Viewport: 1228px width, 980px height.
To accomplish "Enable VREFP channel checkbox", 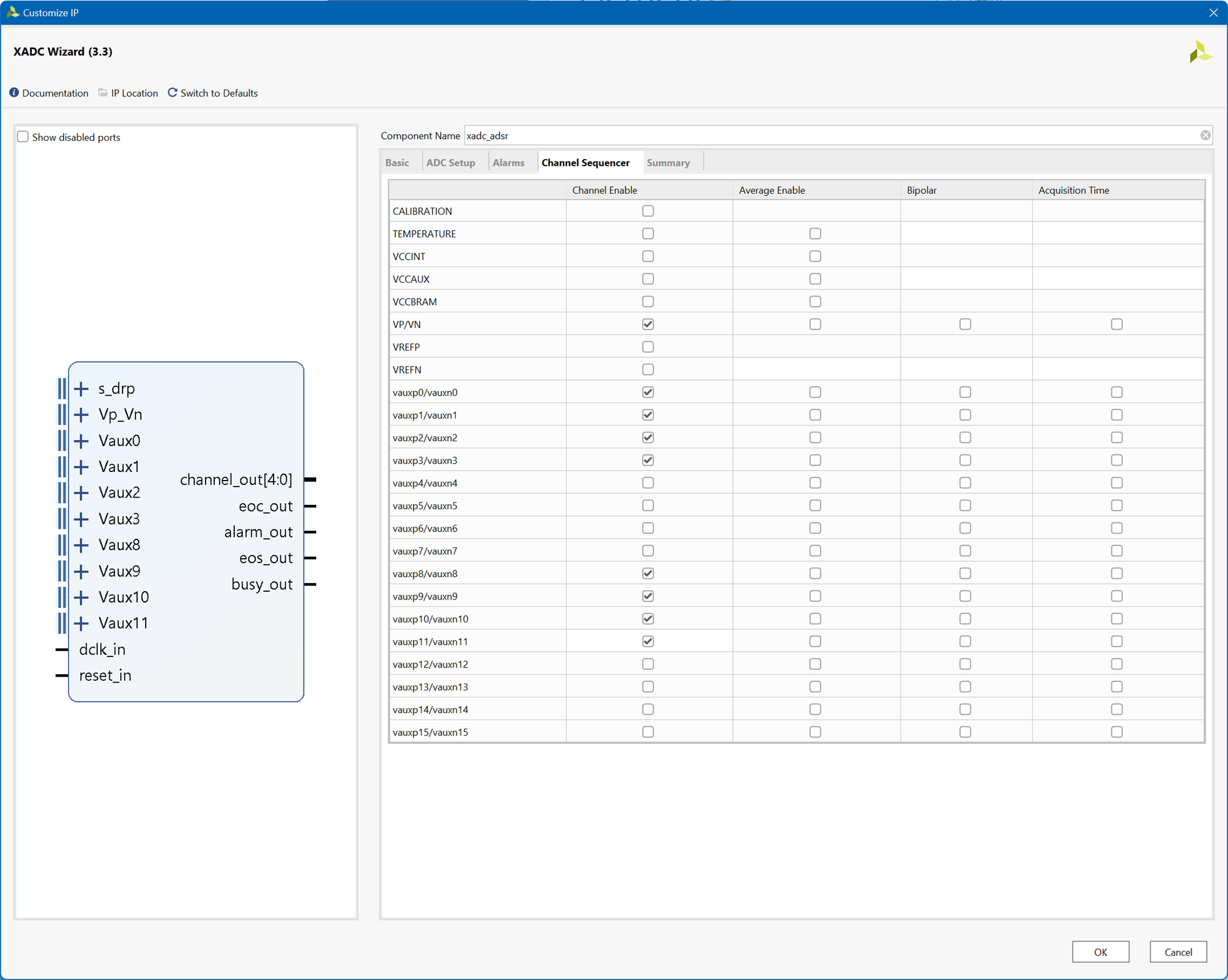I will click(648, 347).
